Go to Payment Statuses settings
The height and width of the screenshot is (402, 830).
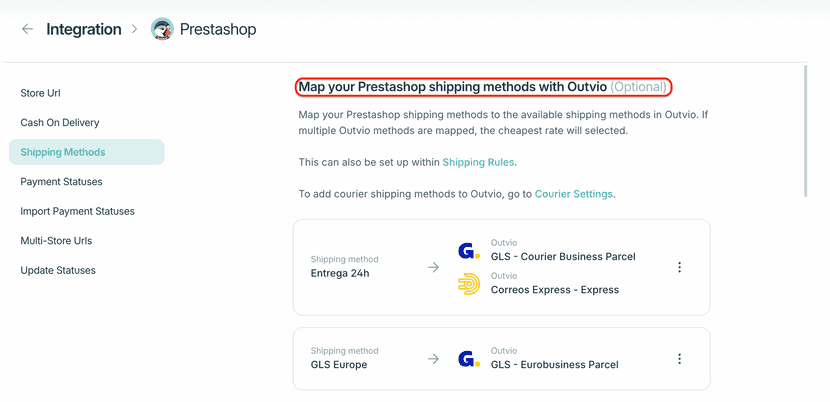pyautogui.click(x=62, y=182)
